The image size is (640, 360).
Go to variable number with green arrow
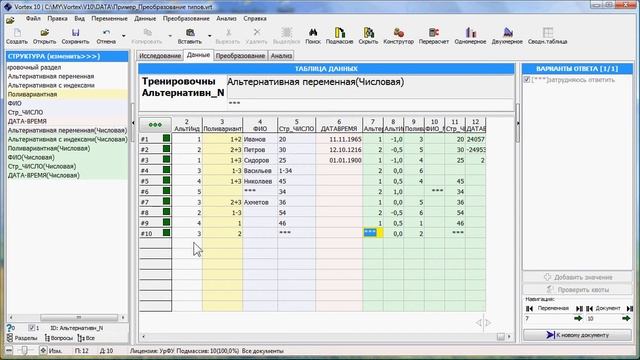(x=578, y=318)
